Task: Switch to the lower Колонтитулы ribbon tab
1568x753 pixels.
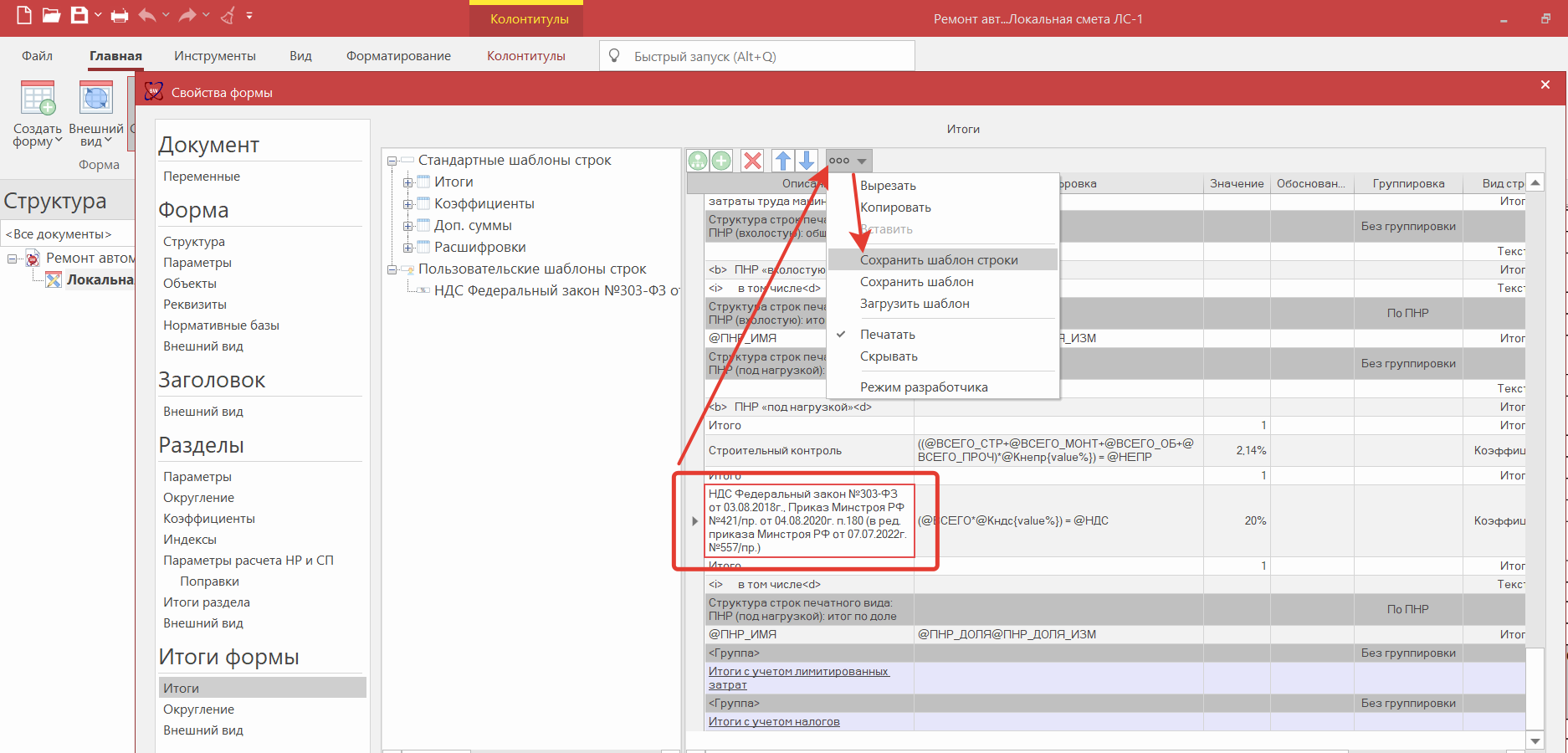Action: pyautogui.click(x=526, y=56)
